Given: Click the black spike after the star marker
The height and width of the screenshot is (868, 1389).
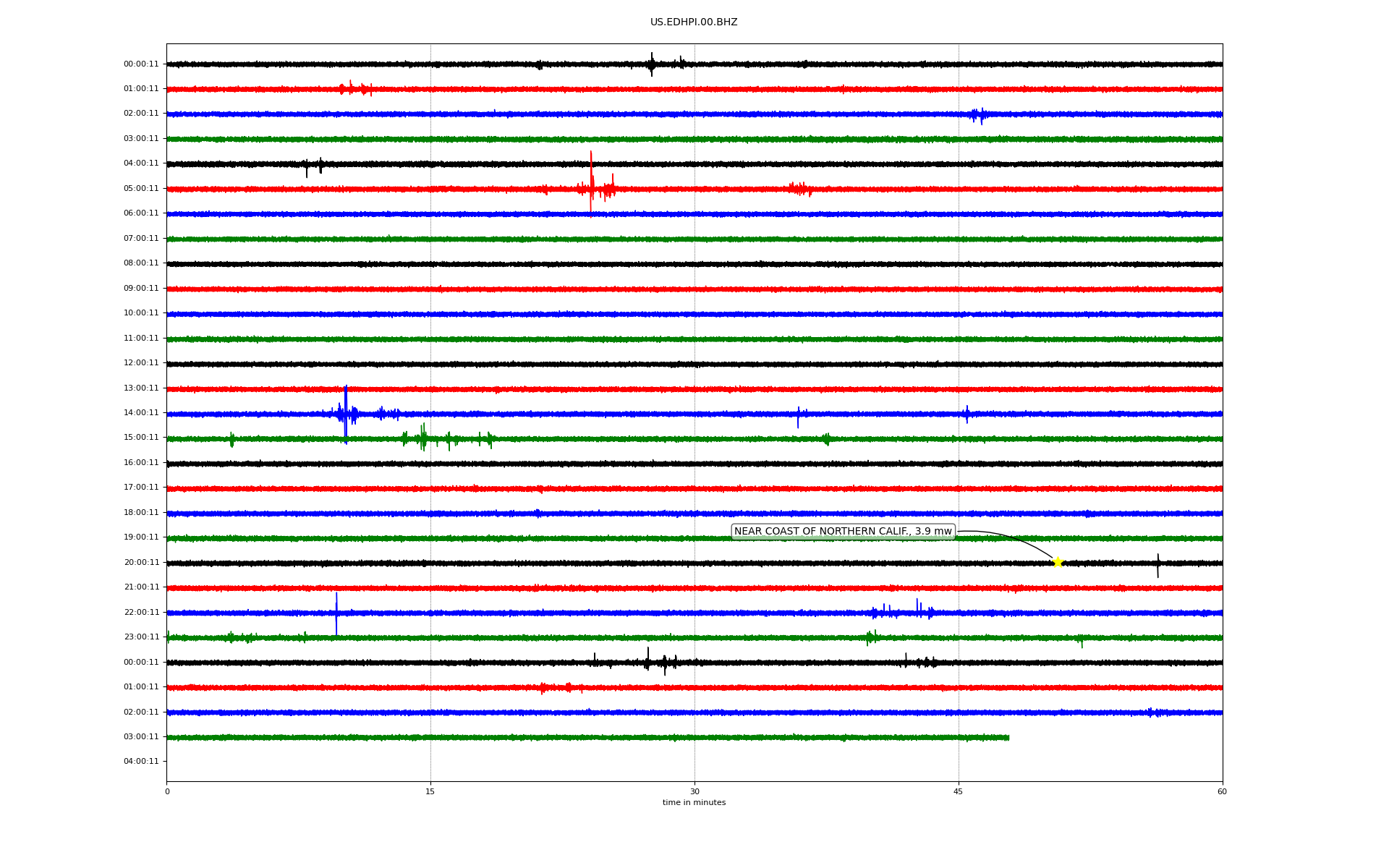Looking at the screenshot, I should tap(1157, 566).
